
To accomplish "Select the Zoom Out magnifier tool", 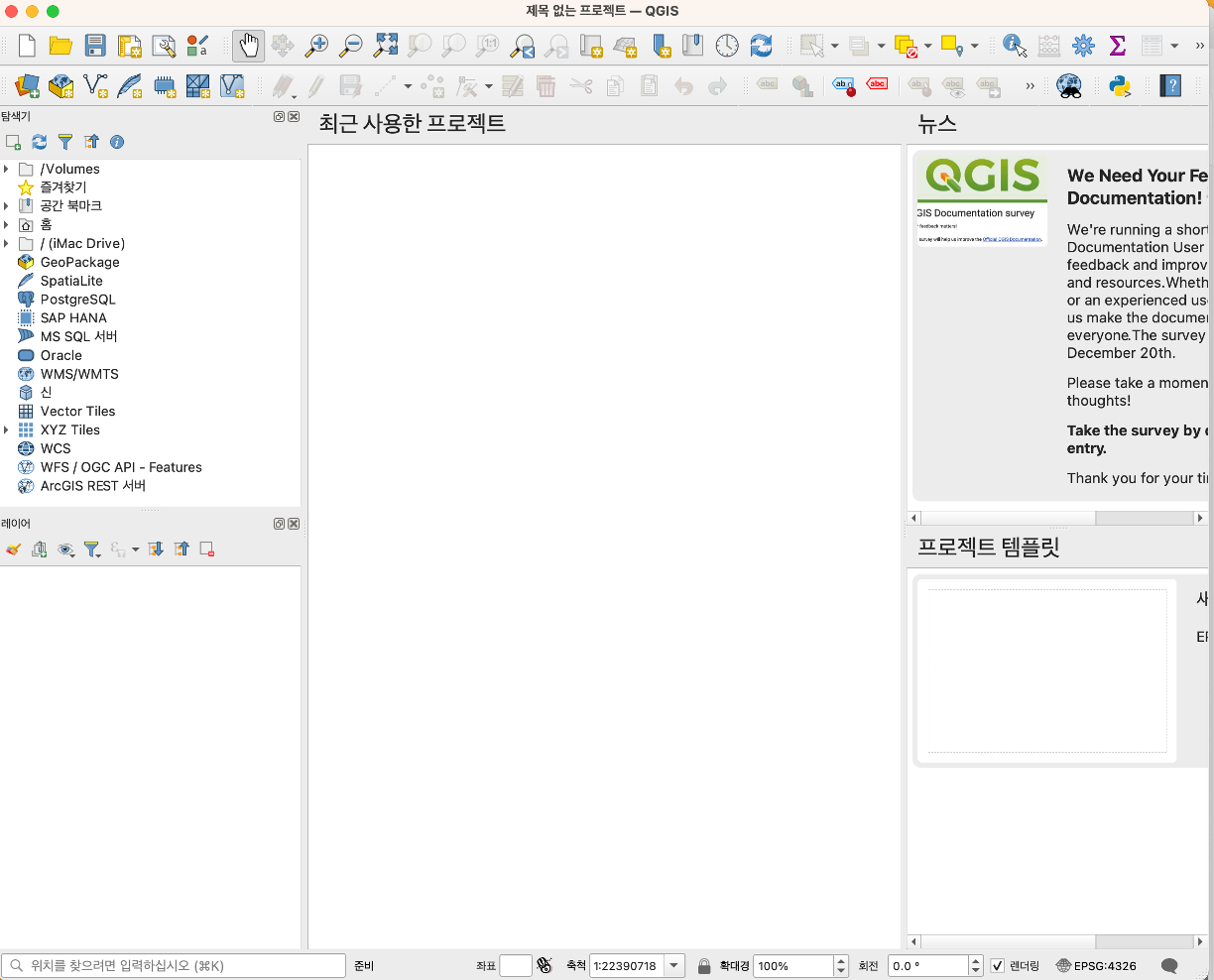I will [x=351, y=46].
